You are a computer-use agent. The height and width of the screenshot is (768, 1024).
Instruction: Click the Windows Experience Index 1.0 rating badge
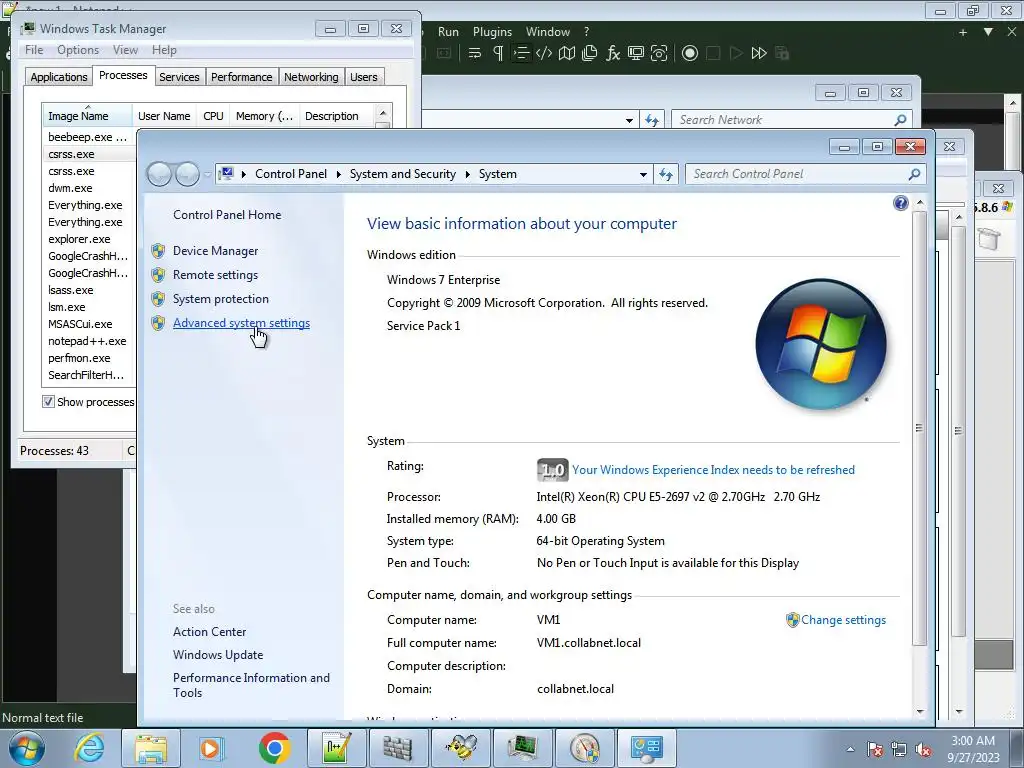click(x=552, y=470)
